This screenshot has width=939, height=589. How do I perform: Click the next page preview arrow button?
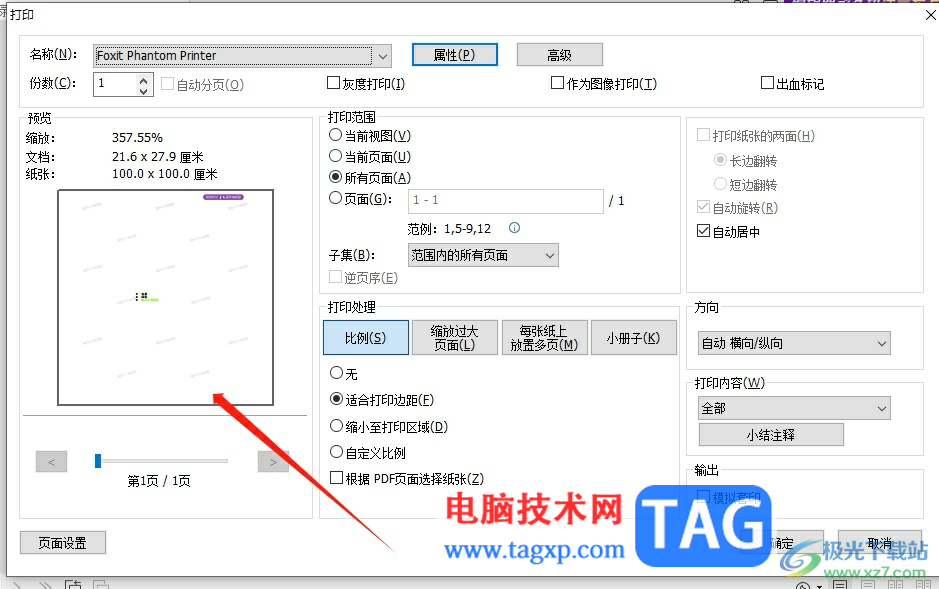click(273, 462)
